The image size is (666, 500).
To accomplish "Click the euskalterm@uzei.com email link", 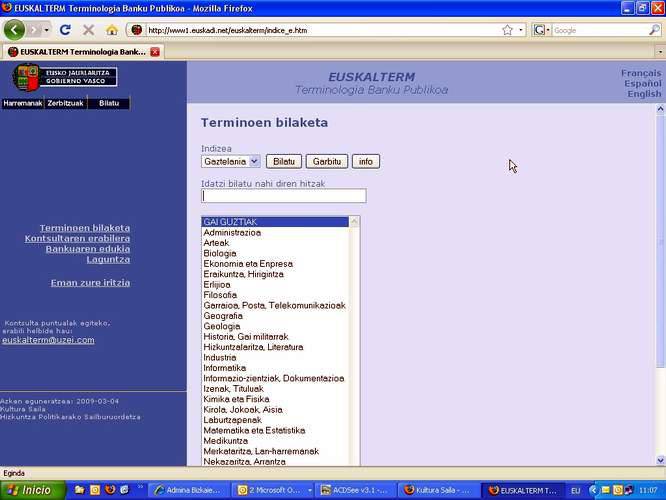I will point(48,340).
